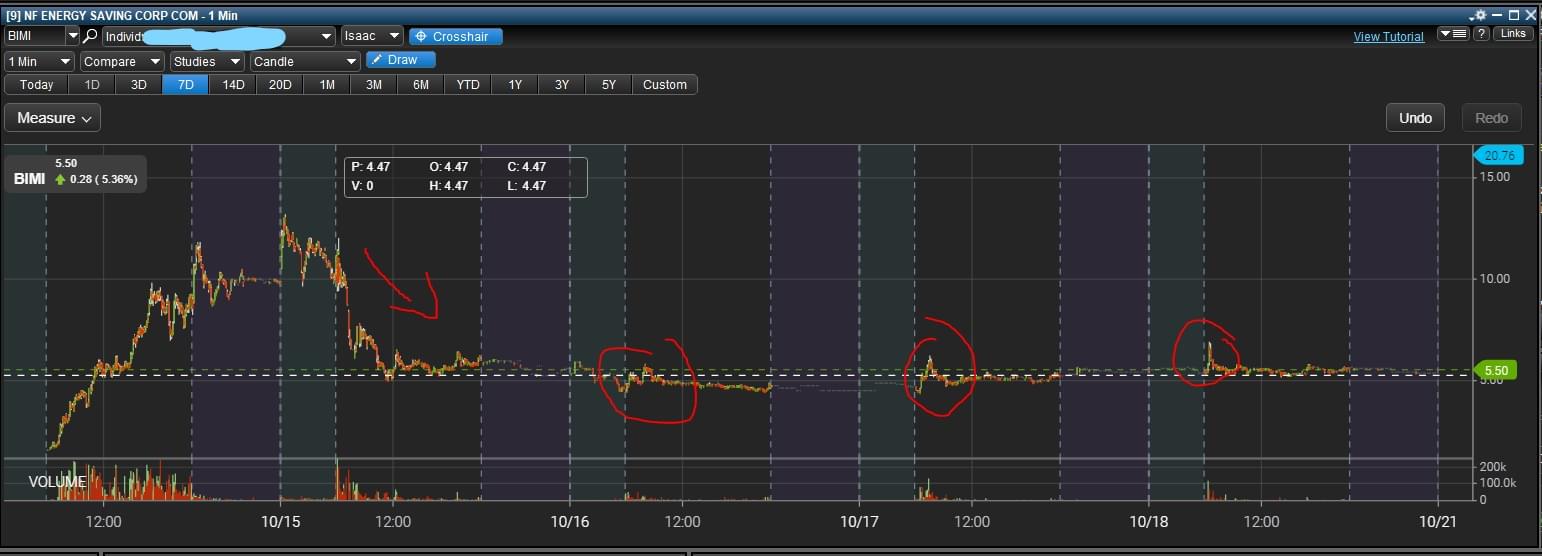Image resolution: width=1542 pixels, height=556 pixels.
Task: Click the 200k volume axis label
Action: (1494, 468)
